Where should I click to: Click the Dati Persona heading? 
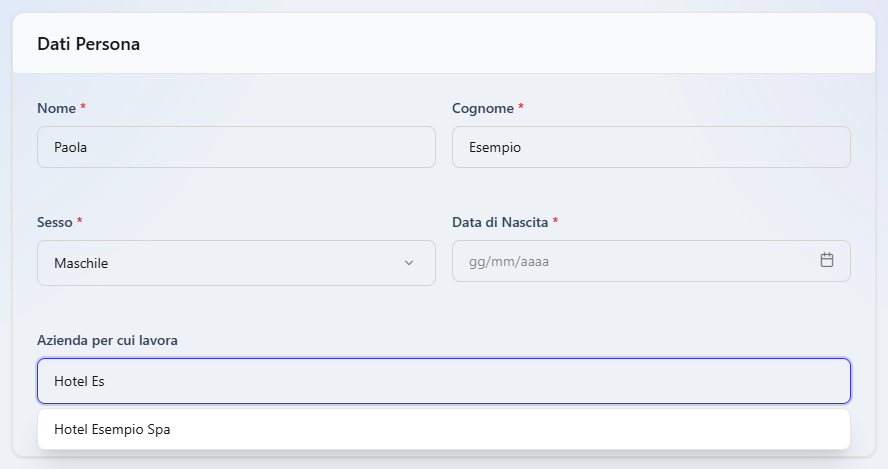(x=88, y=44)
